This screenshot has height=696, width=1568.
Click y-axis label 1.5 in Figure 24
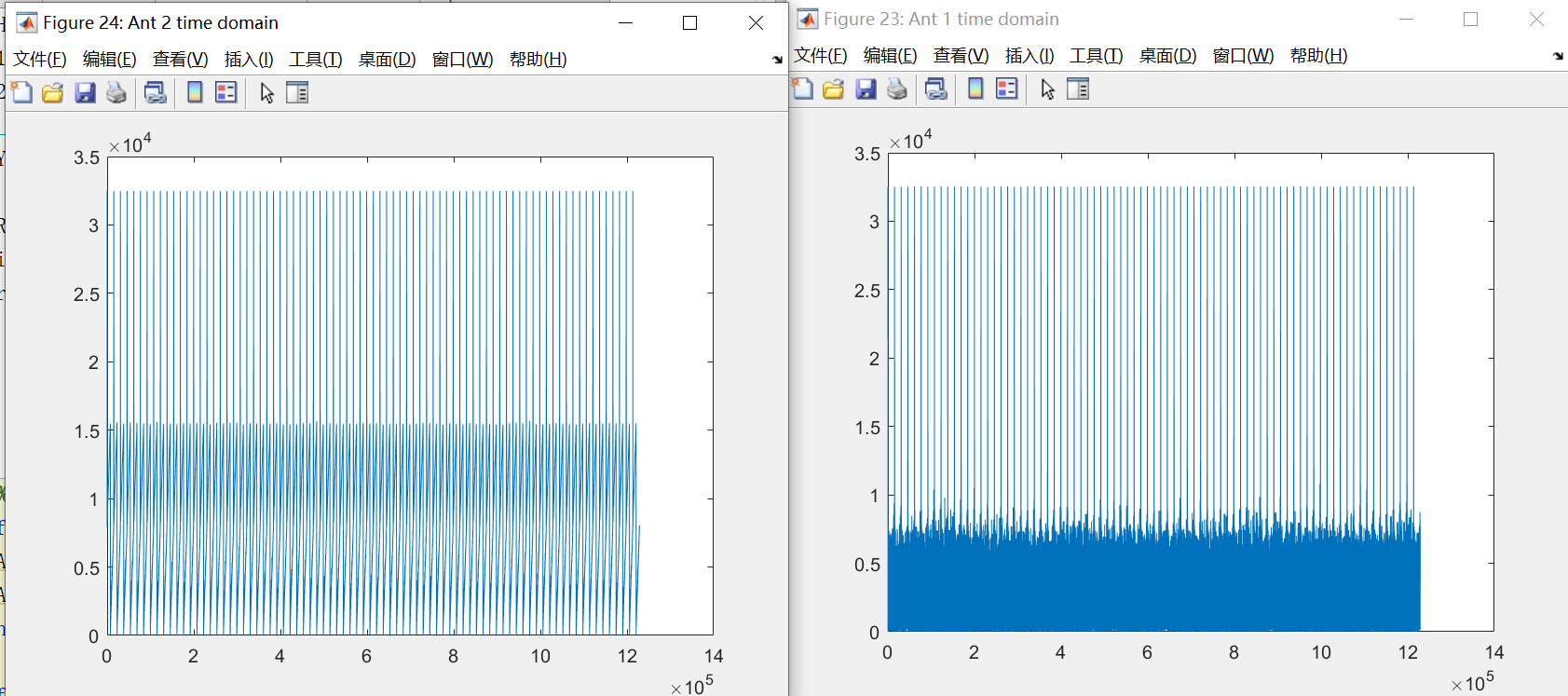[x=87, y=431]
